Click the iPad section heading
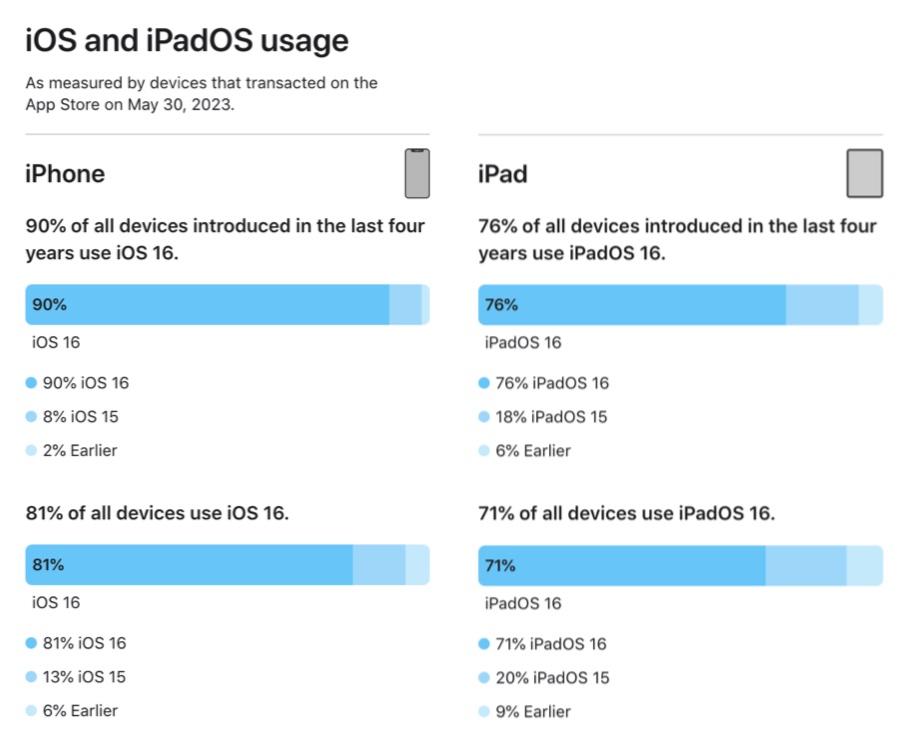Image resolution: width=900 pixels, height=735 pixels. [503, 174]
